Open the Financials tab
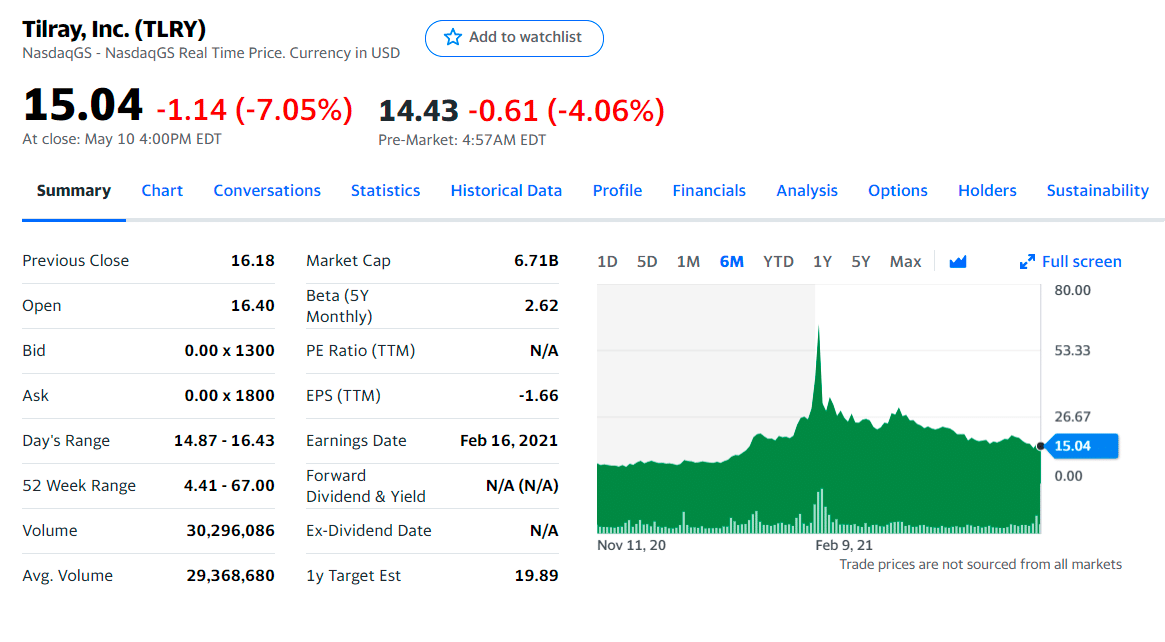The height and width of the screenshot is (642, 1165). [x=709, y=191]
